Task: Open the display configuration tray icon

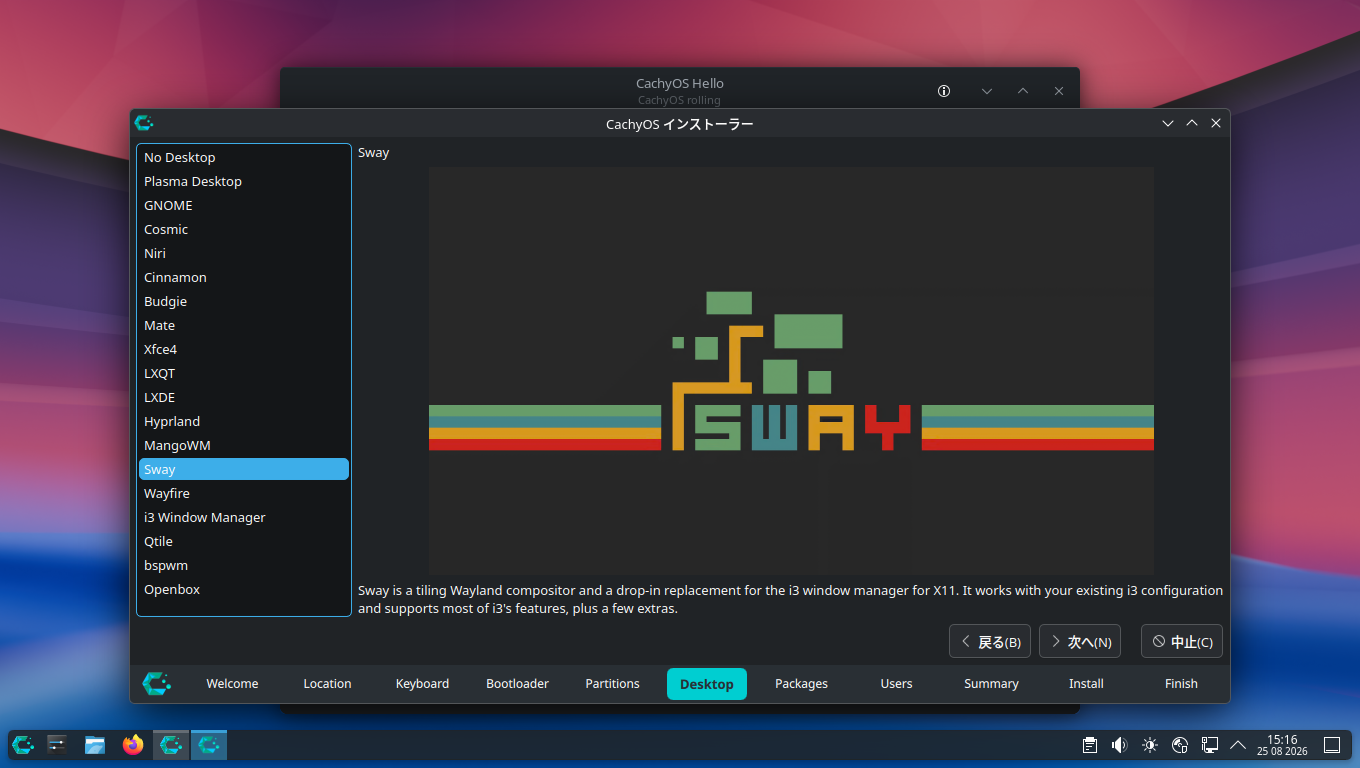Action: click(x=1209, y=745)
